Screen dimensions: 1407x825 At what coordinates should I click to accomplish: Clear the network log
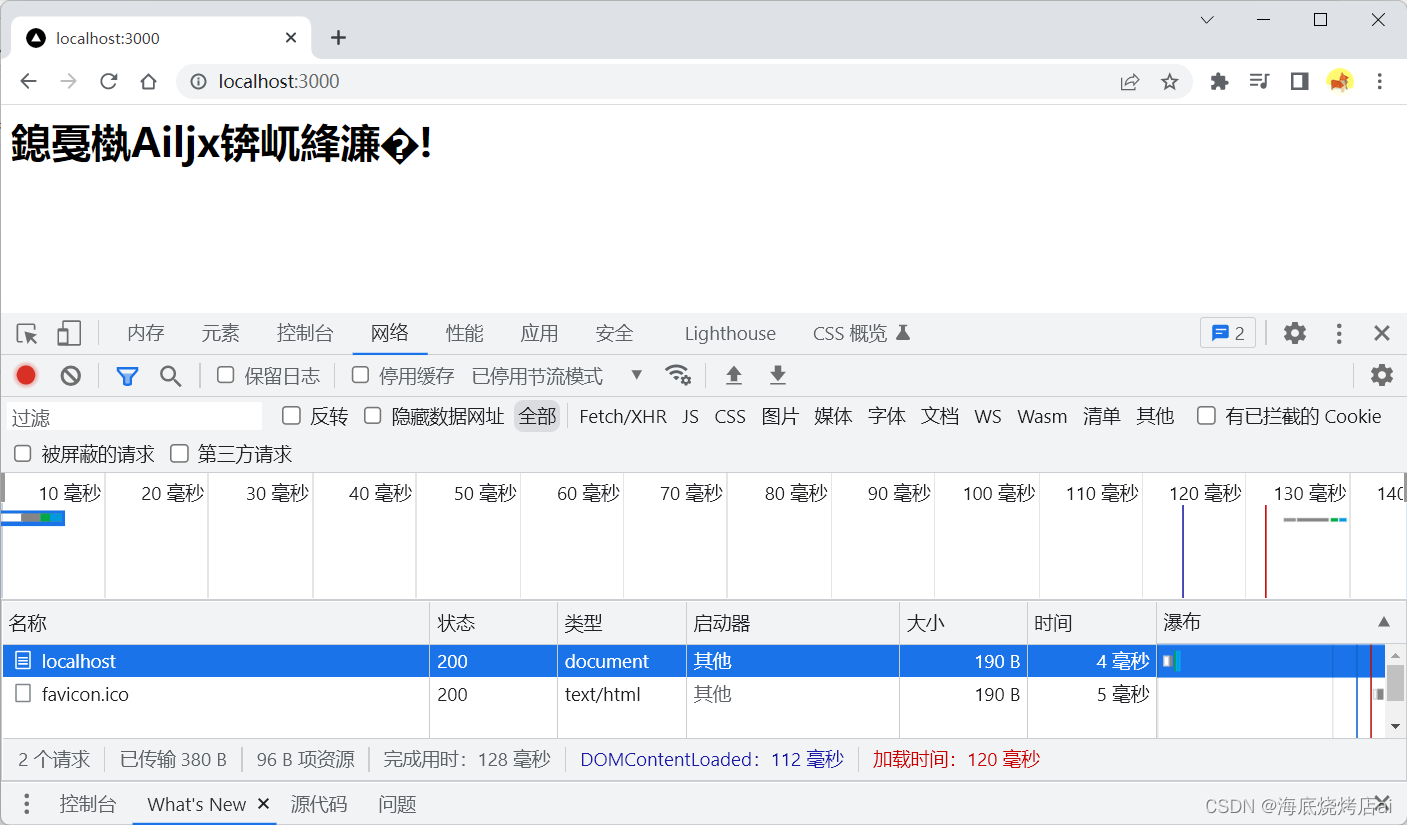click(70, 376)
